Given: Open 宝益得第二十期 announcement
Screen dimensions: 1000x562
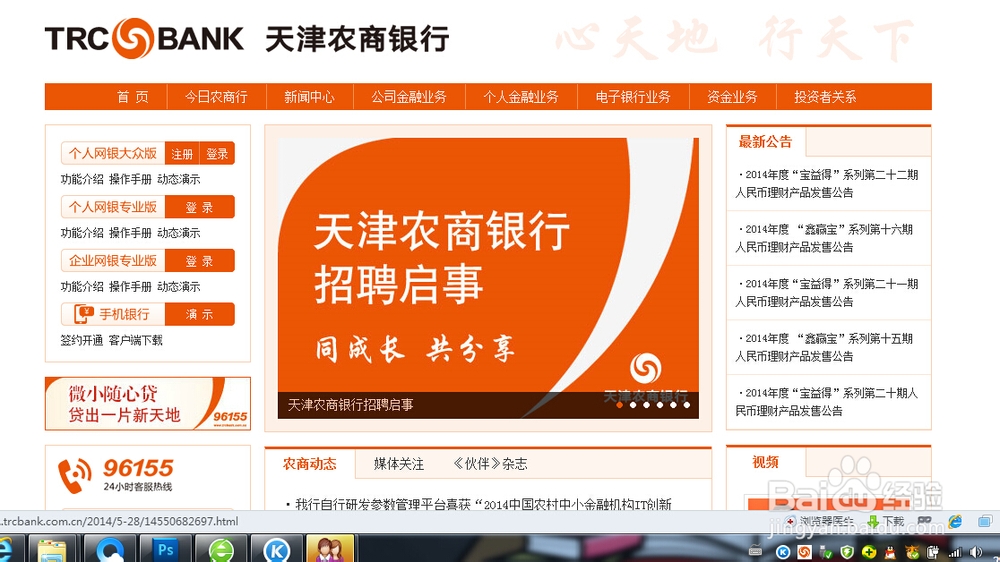Looking at the screenshot, I should click(827, 402).
